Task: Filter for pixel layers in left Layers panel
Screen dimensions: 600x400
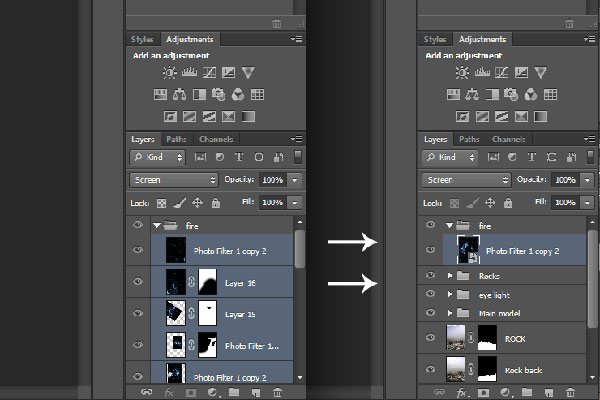Action: 200,157
